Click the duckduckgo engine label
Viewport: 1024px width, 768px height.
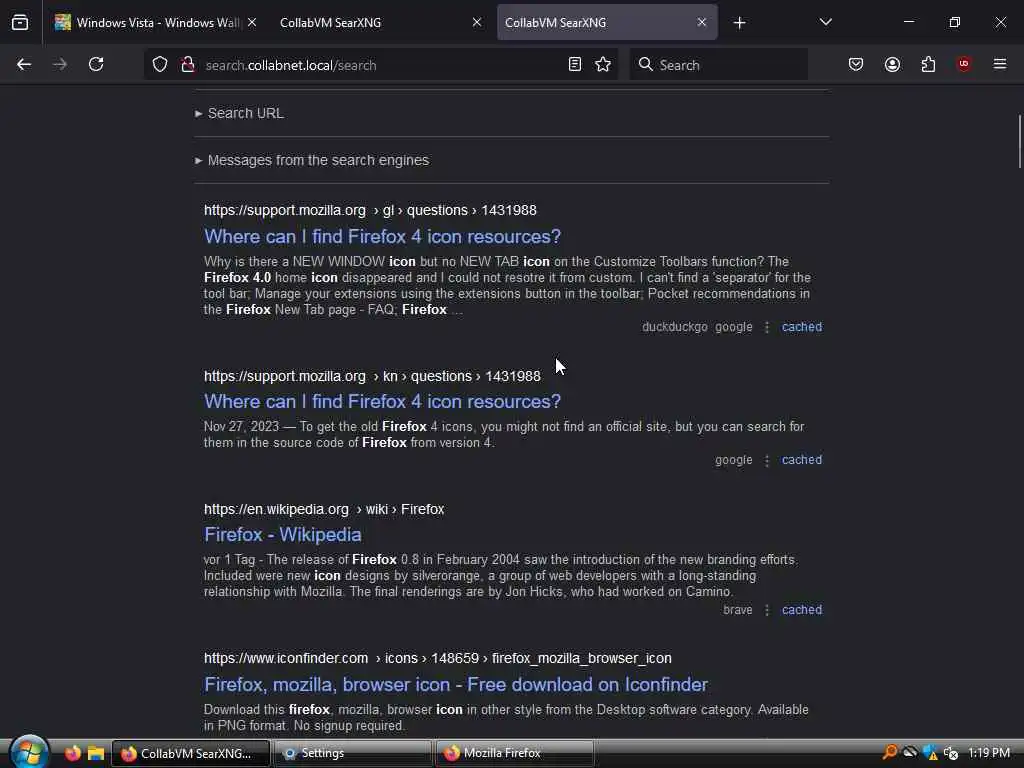click(675, 327)
